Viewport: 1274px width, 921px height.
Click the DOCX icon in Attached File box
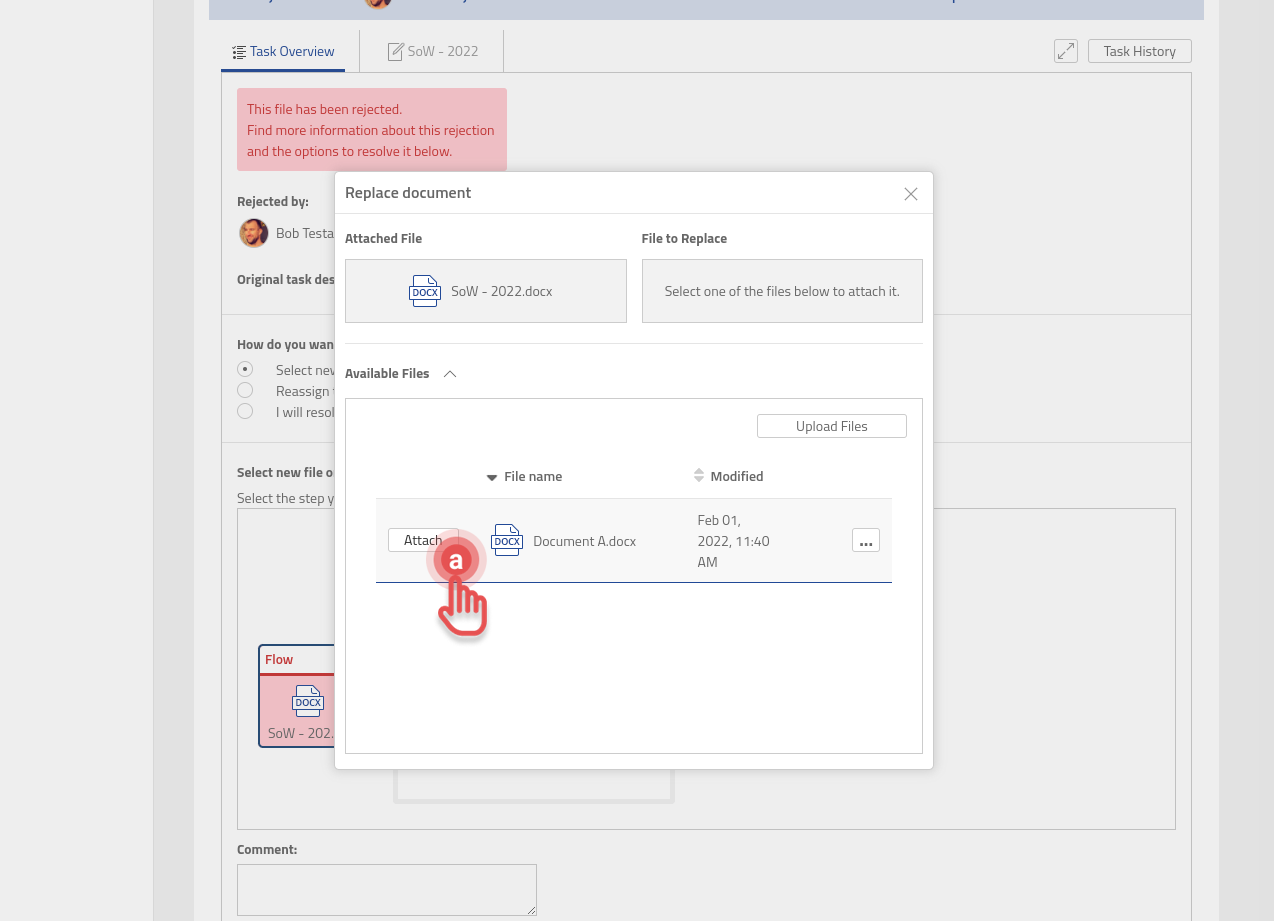tap(425, 291)
